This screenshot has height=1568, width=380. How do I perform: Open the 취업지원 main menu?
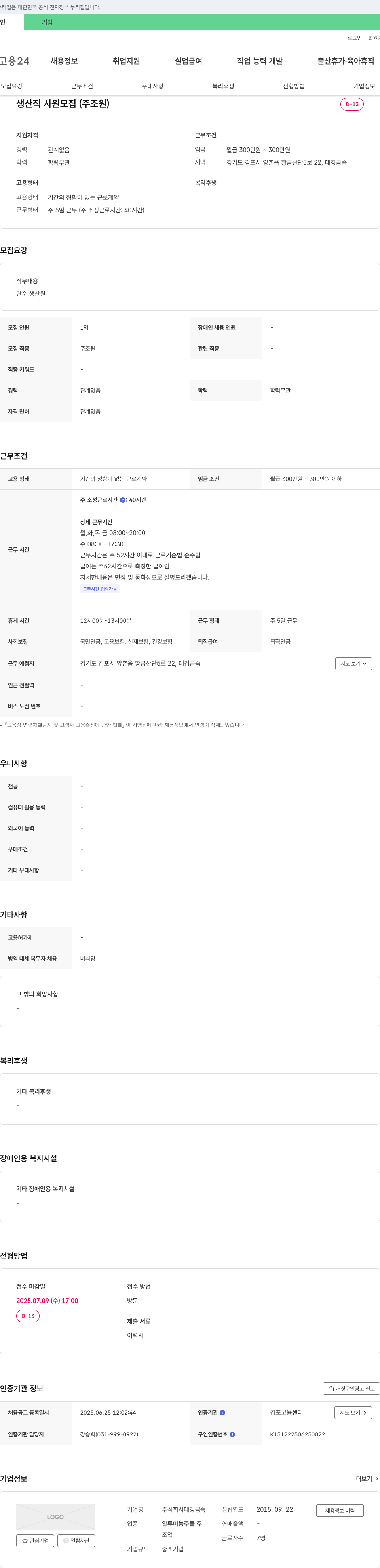pos(126,61)
